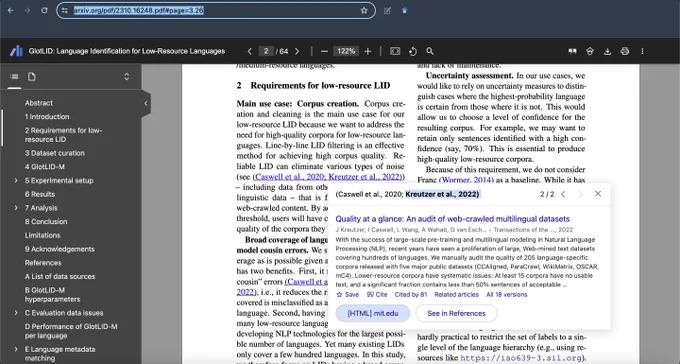
Task: Edit the current page number field
Action: point(266,51)
